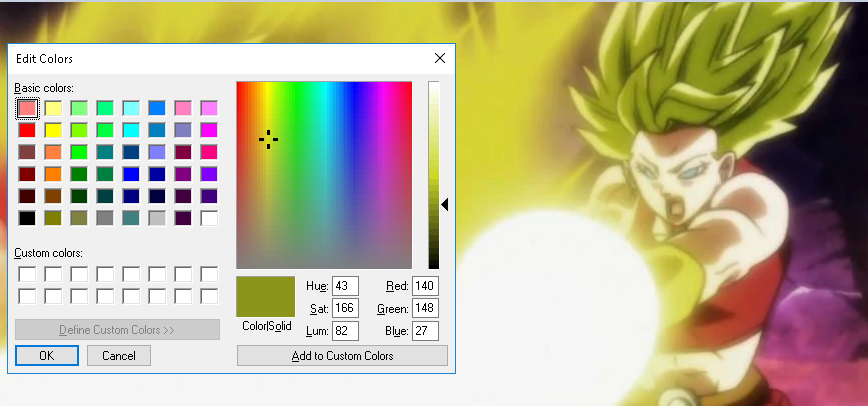Choose the bright pure blue basic swatch

tap(131, 174)
